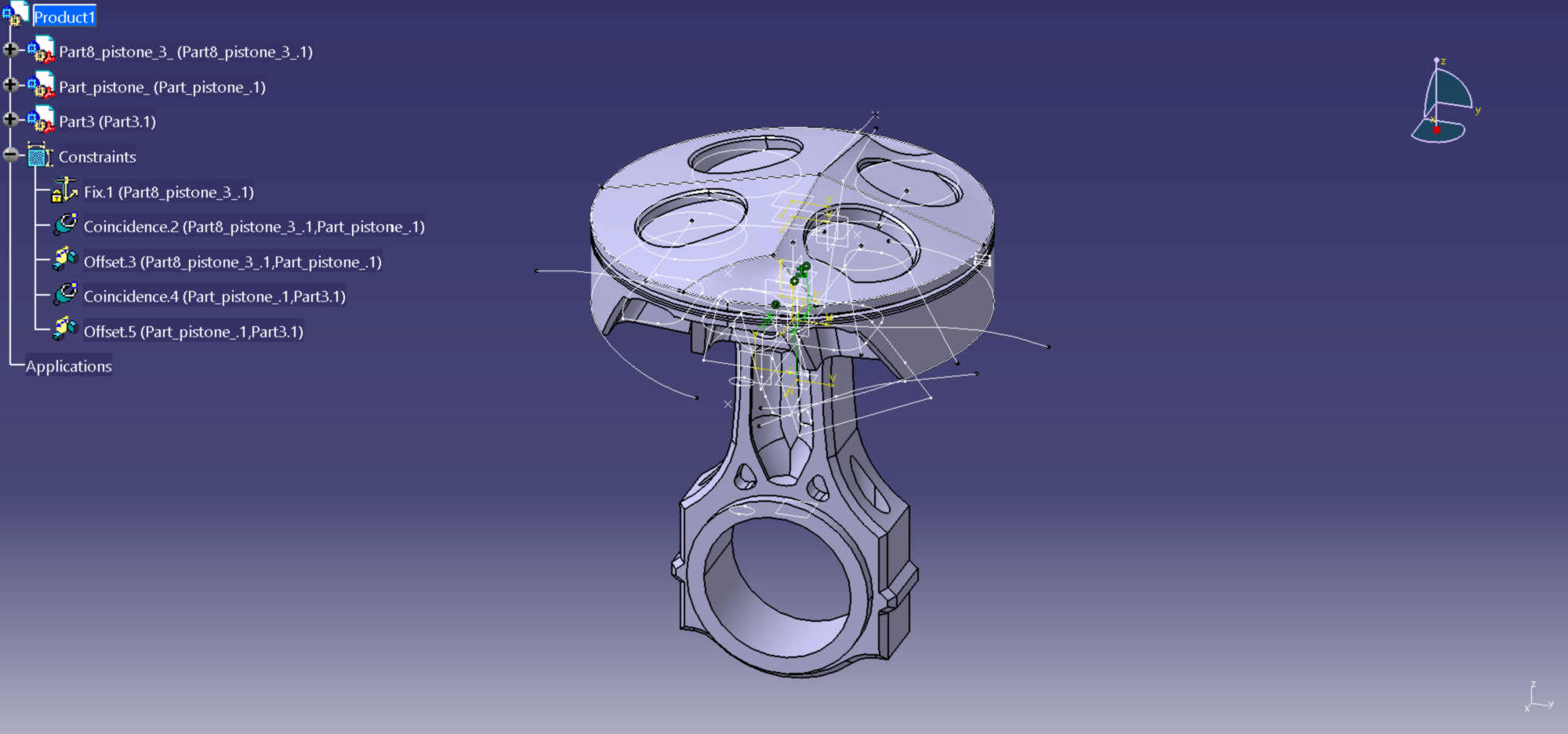This screenshot has width=1568, height=734.
Task: Click the Part8_pistone_3_ part icon
Action: (x=41, y=49)
